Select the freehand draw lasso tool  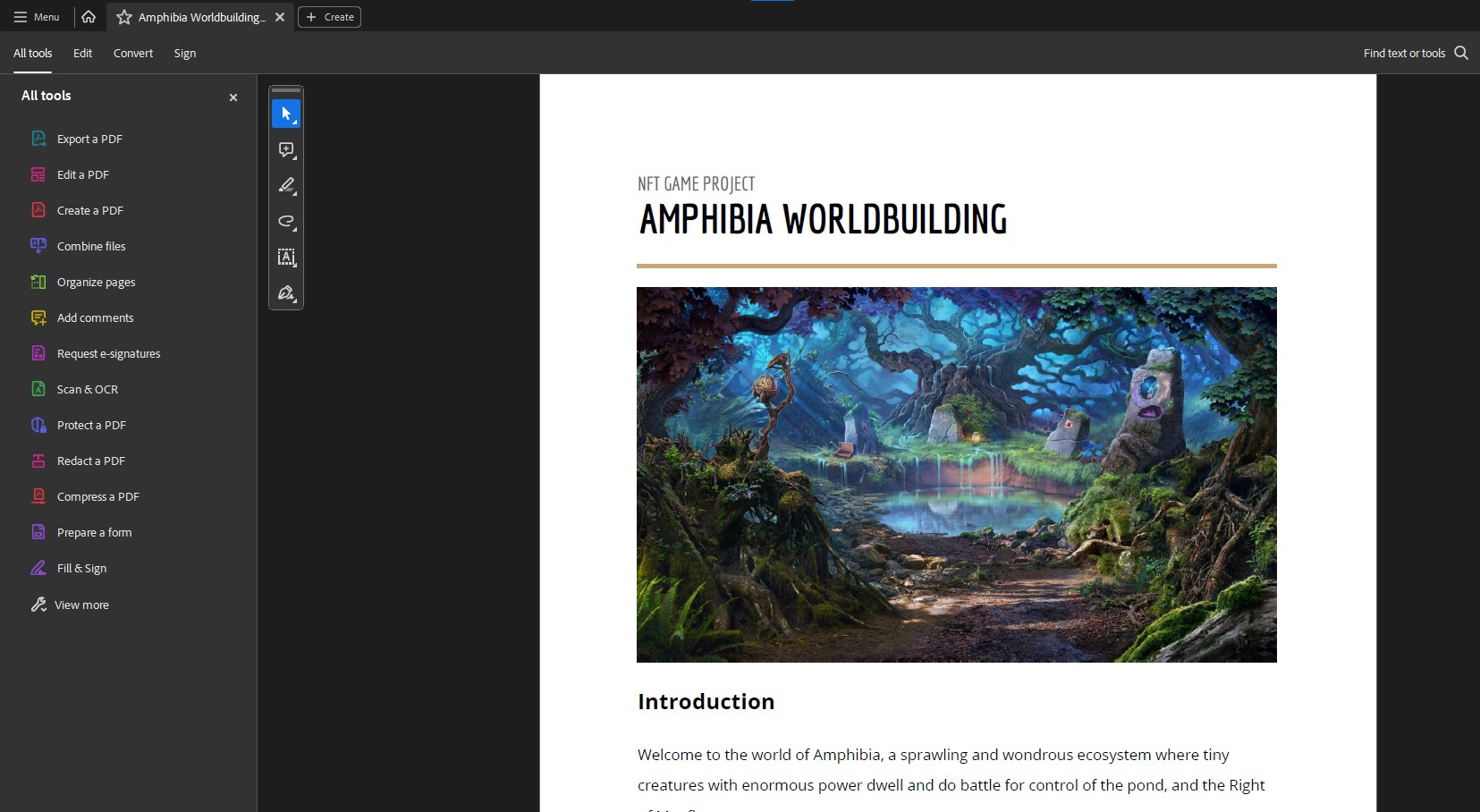click(286, 221)
